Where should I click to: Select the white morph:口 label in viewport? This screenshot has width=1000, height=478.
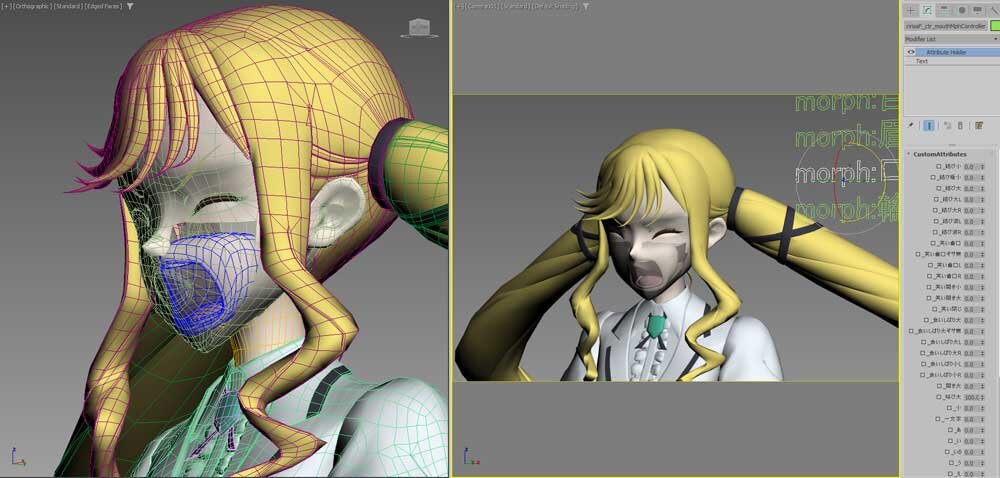pos(847,173)
